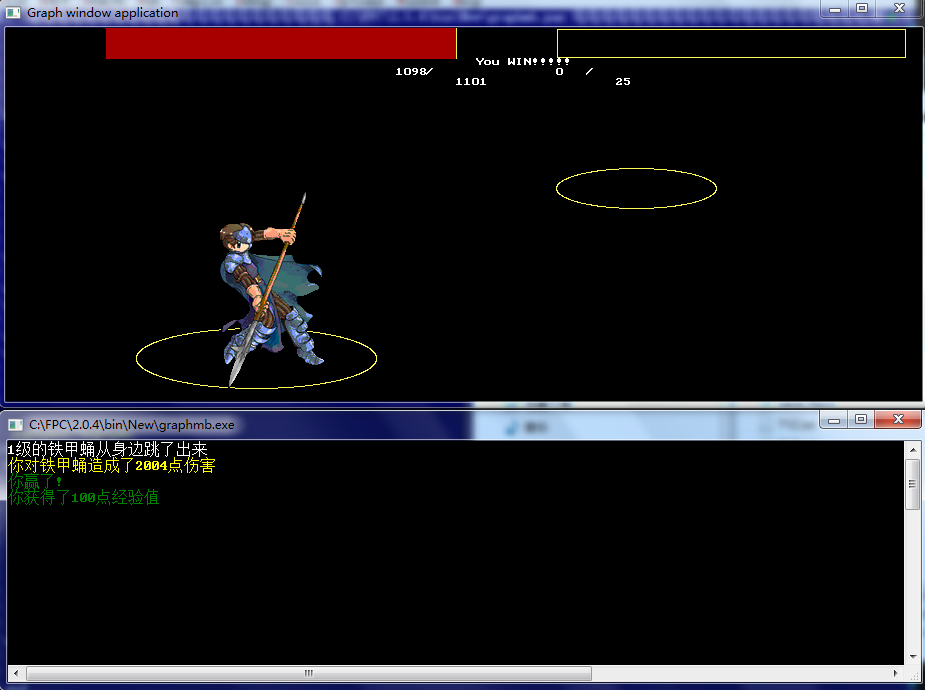Screen dimensions: 925x690
Task: Click the console vertical scrollbar down arrow
Action: (x=913, y=657)
